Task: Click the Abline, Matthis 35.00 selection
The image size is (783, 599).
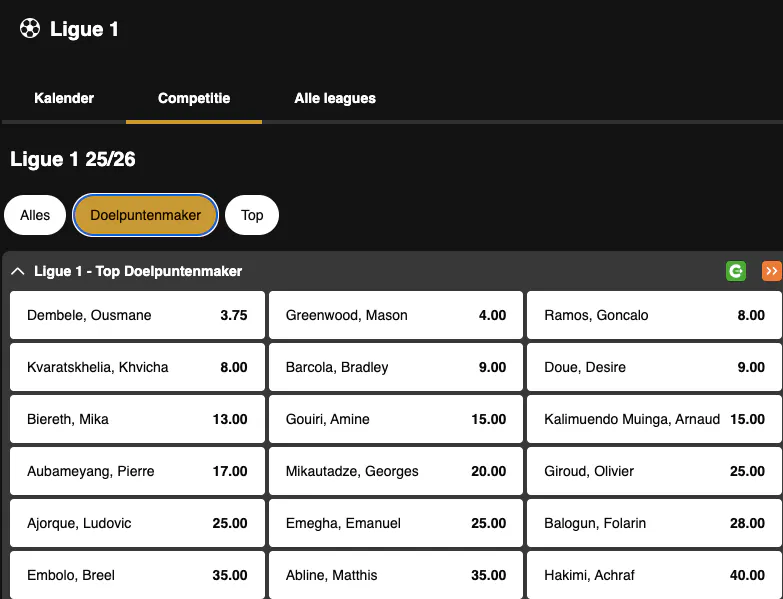Action: (396, 575)
